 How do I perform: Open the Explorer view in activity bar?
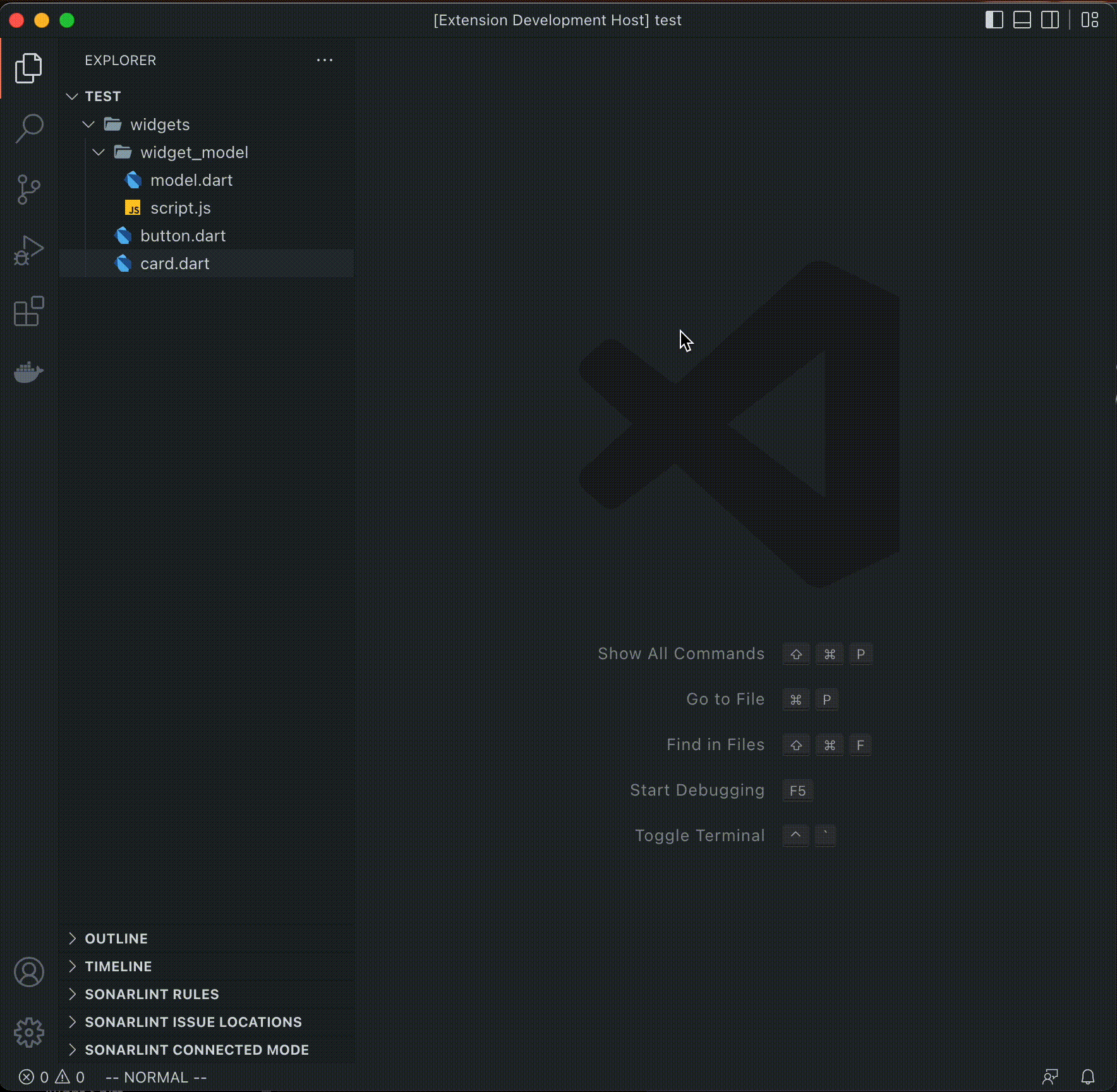click(x=28, y=68)
